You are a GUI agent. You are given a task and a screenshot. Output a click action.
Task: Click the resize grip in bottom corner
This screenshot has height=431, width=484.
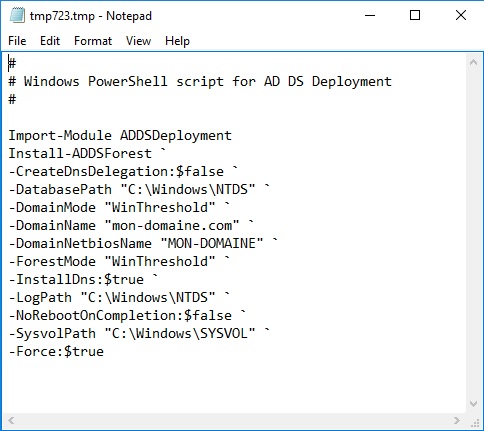(474, 421)
